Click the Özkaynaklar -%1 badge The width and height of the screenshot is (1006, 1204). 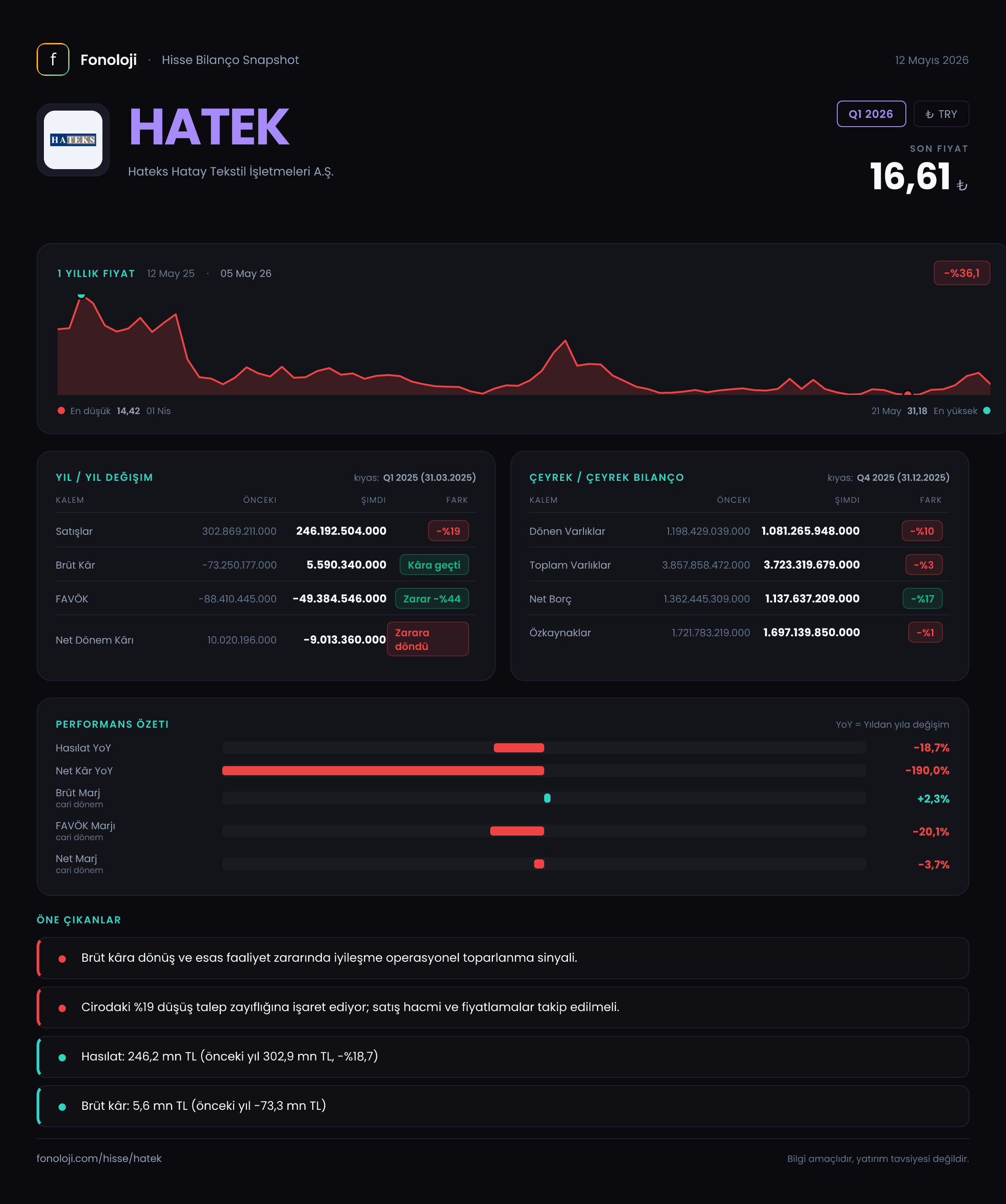click(925, 632)
